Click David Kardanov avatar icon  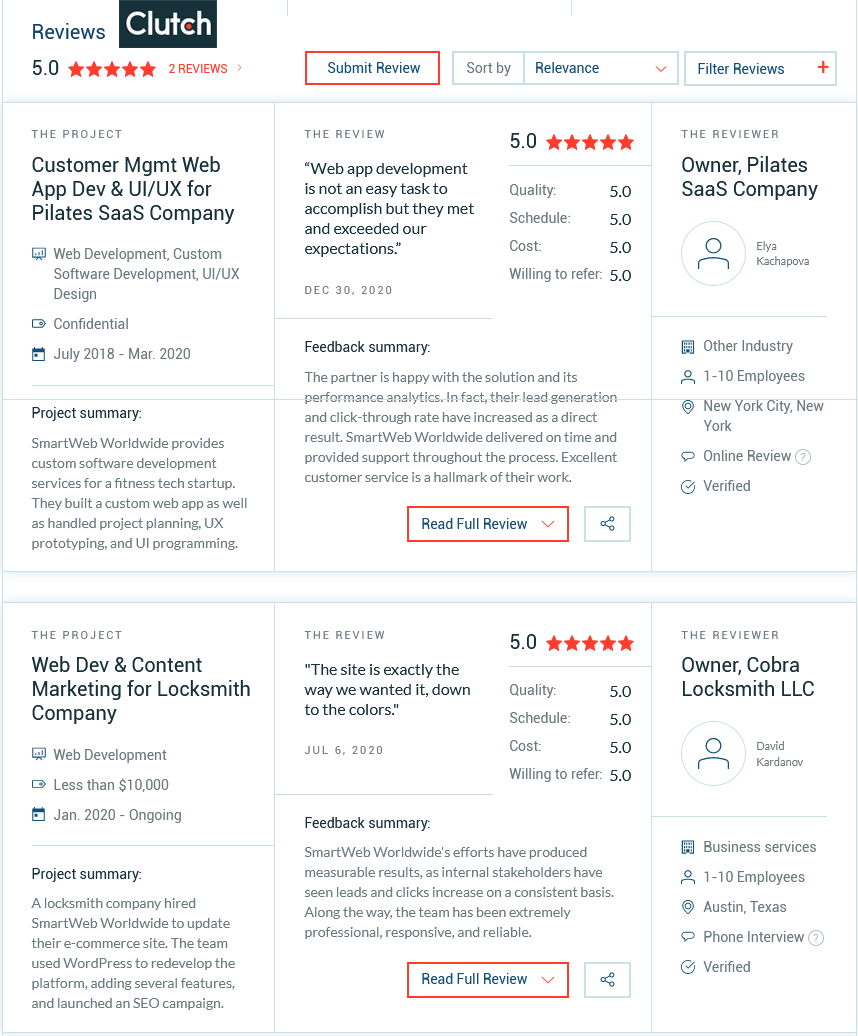tap(713, 753)
